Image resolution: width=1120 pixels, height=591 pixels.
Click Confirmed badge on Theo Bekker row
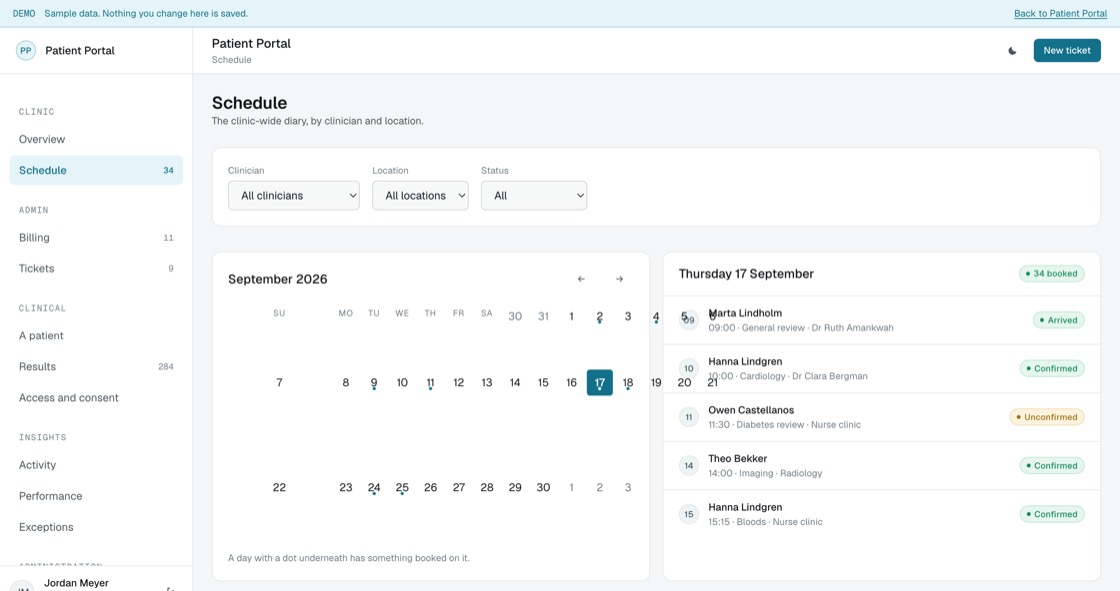tap(1051, 466)
